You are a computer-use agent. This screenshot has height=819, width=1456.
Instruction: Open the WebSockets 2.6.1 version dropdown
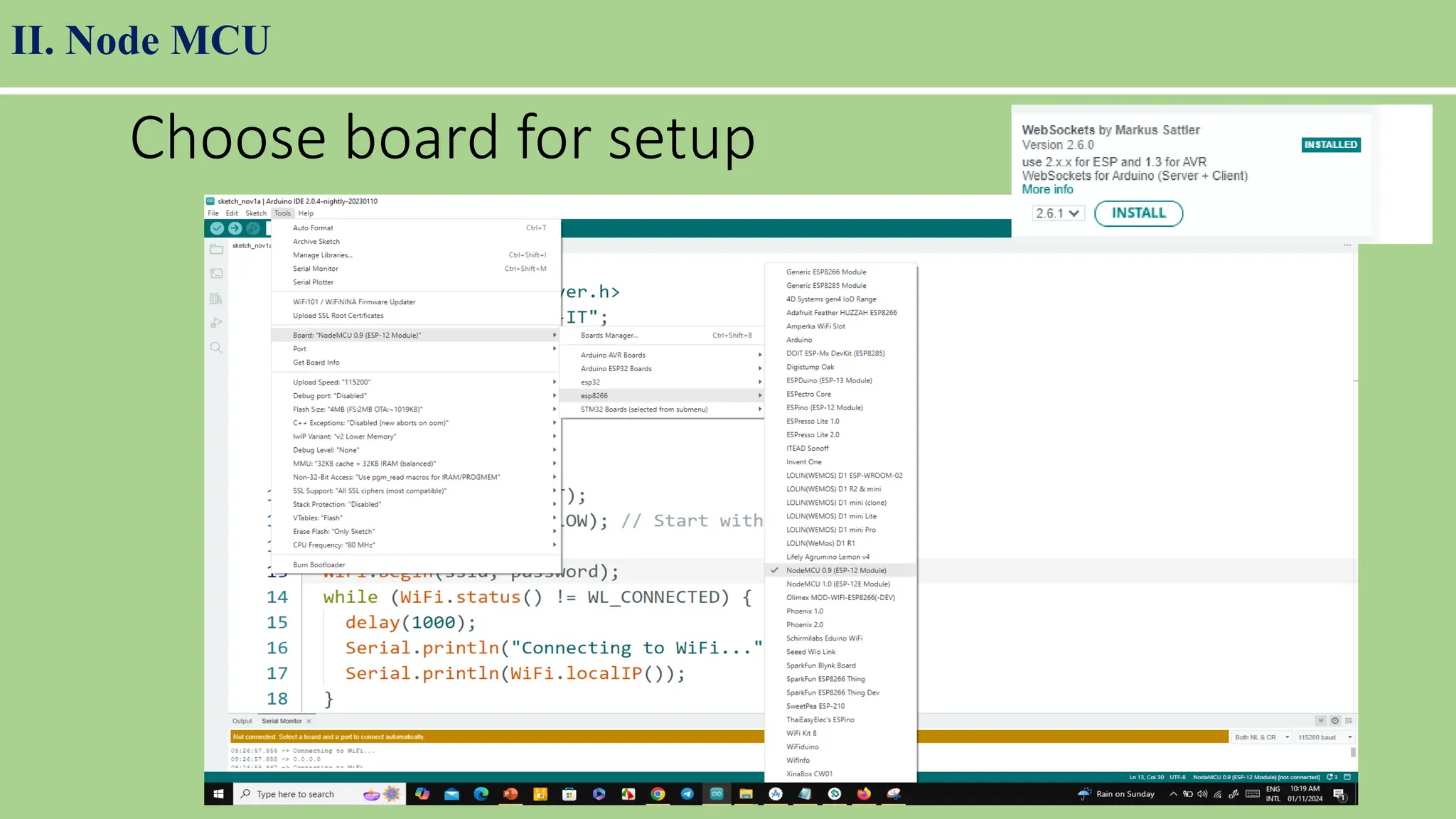point(1058,213)
